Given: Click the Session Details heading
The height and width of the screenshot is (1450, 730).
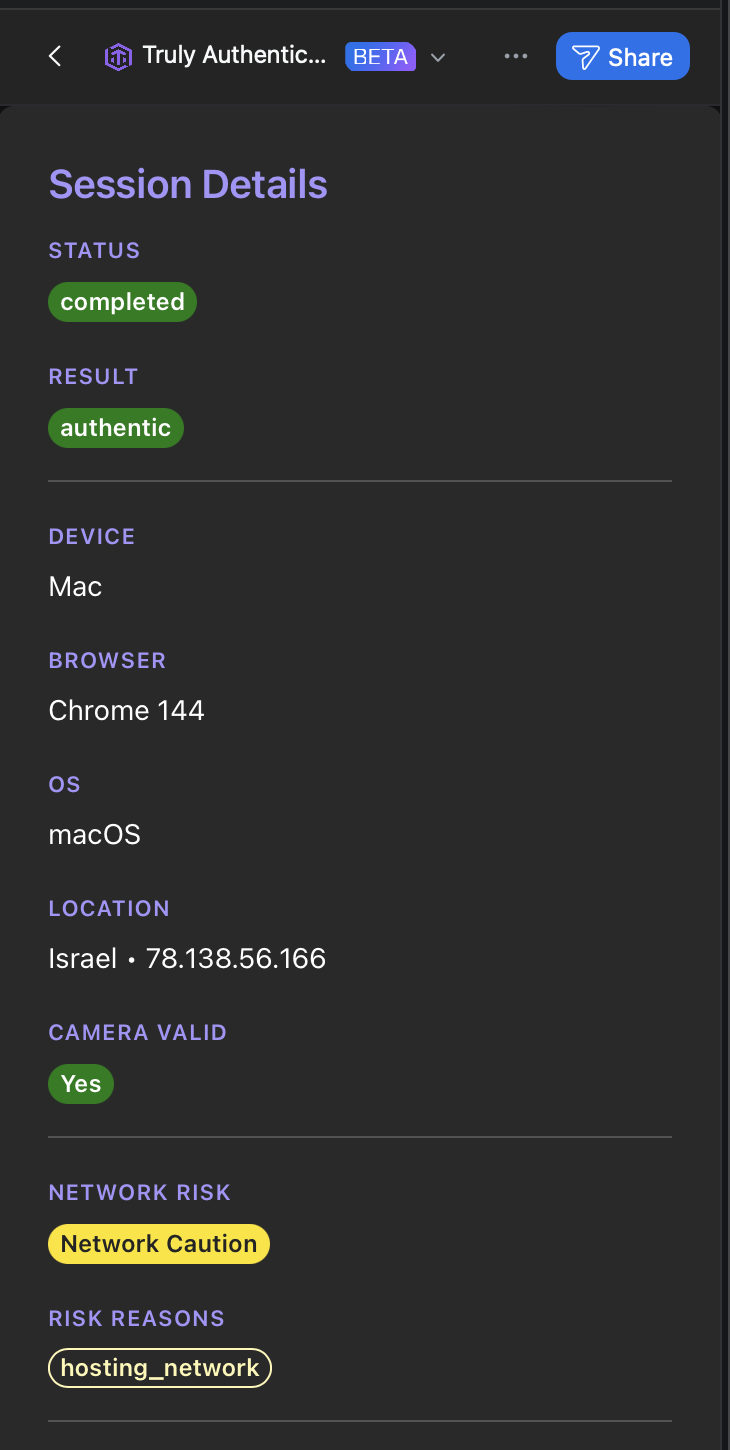Looking at the screenshot, I should point(188,185).
